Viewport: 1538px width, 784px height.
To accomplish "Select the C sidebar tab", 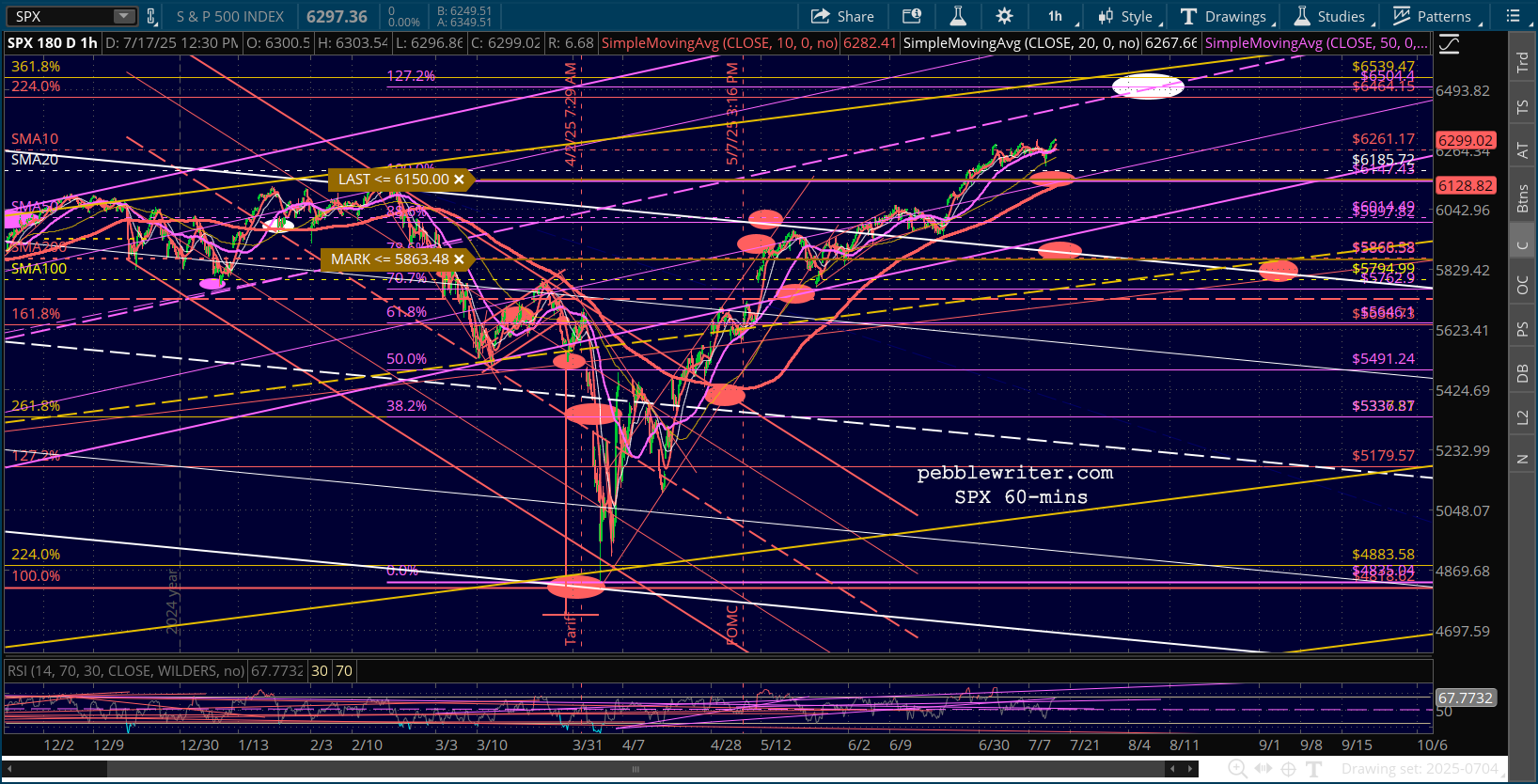I will (x=1522, y=245).
